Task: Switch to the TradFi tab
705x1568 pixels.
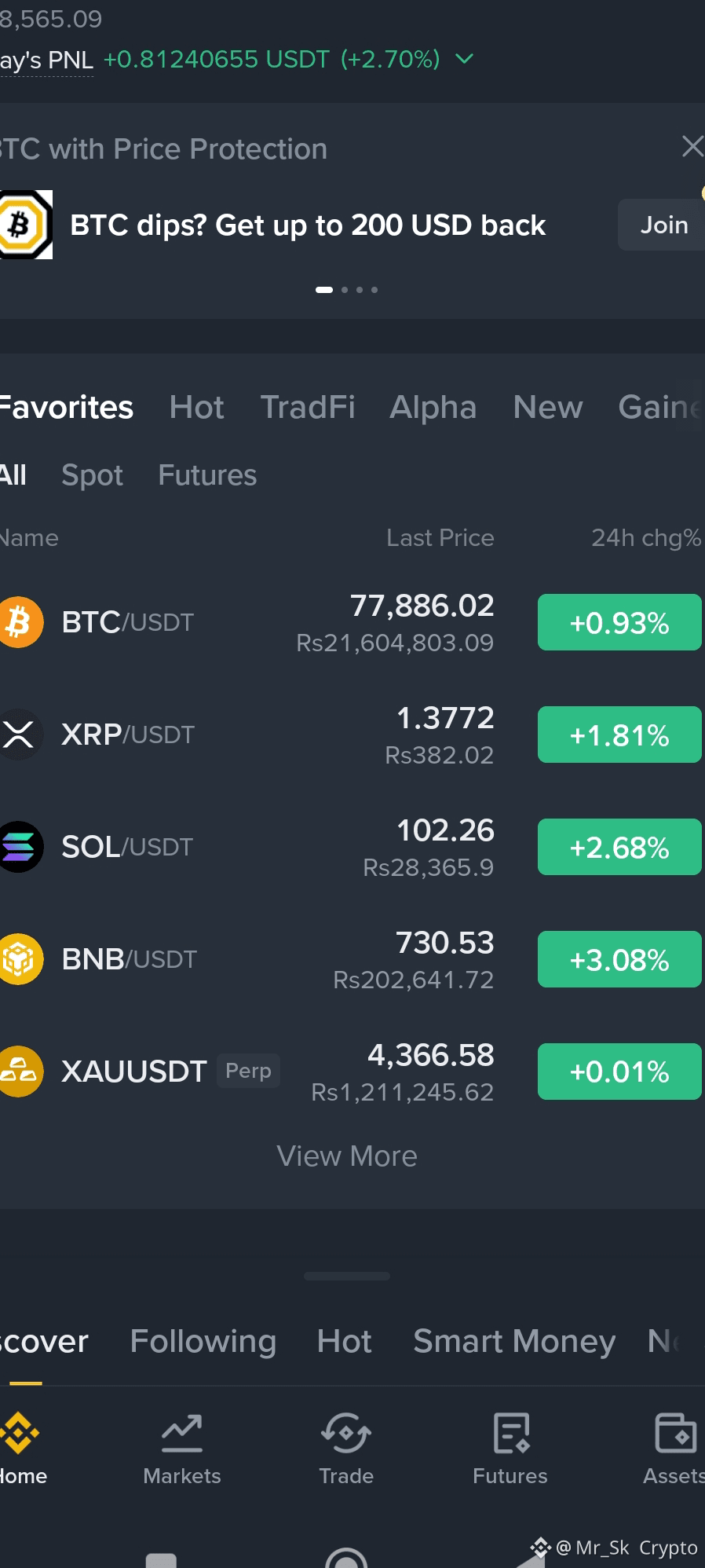Action: [x=308, y=407]
